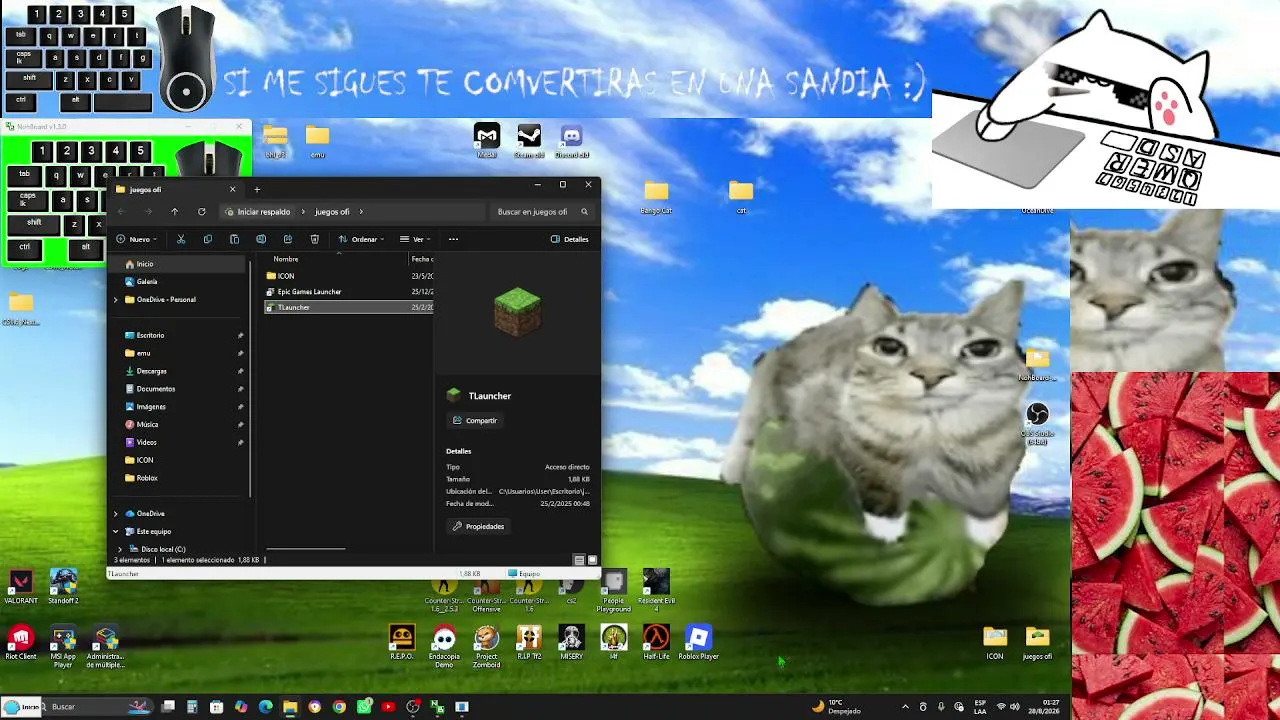This screenshot has width=1280, height=720.
Task: Select the People Playground desktop icon
Action: pos(613,590)
